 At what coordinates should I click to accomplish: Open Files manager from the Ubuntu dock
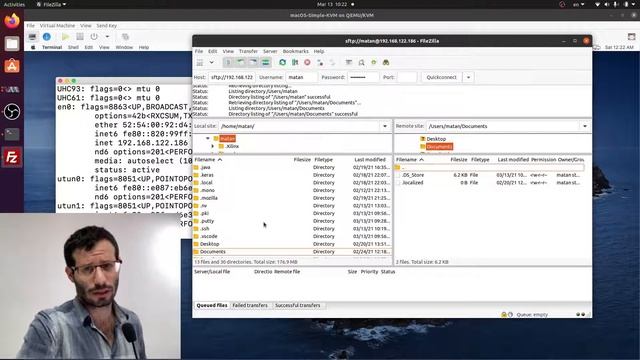[x=12, y=43]
